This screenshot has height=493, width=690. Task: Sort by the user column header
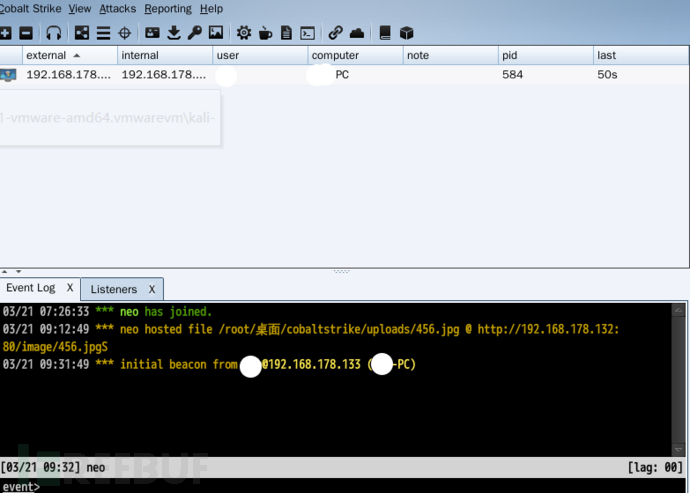(261, 55)
